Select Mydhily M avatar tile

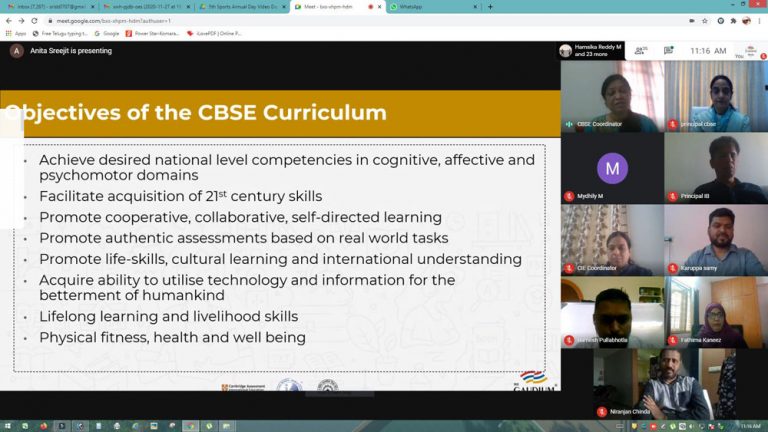tap(612, 168)
